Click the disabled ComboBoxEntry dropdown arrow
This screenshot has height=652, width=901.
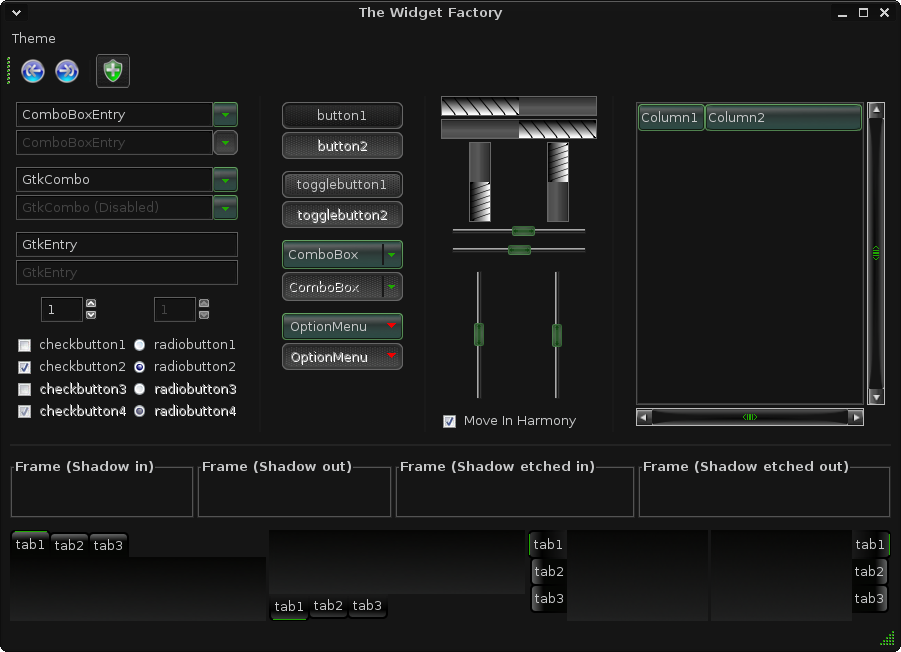225,142
